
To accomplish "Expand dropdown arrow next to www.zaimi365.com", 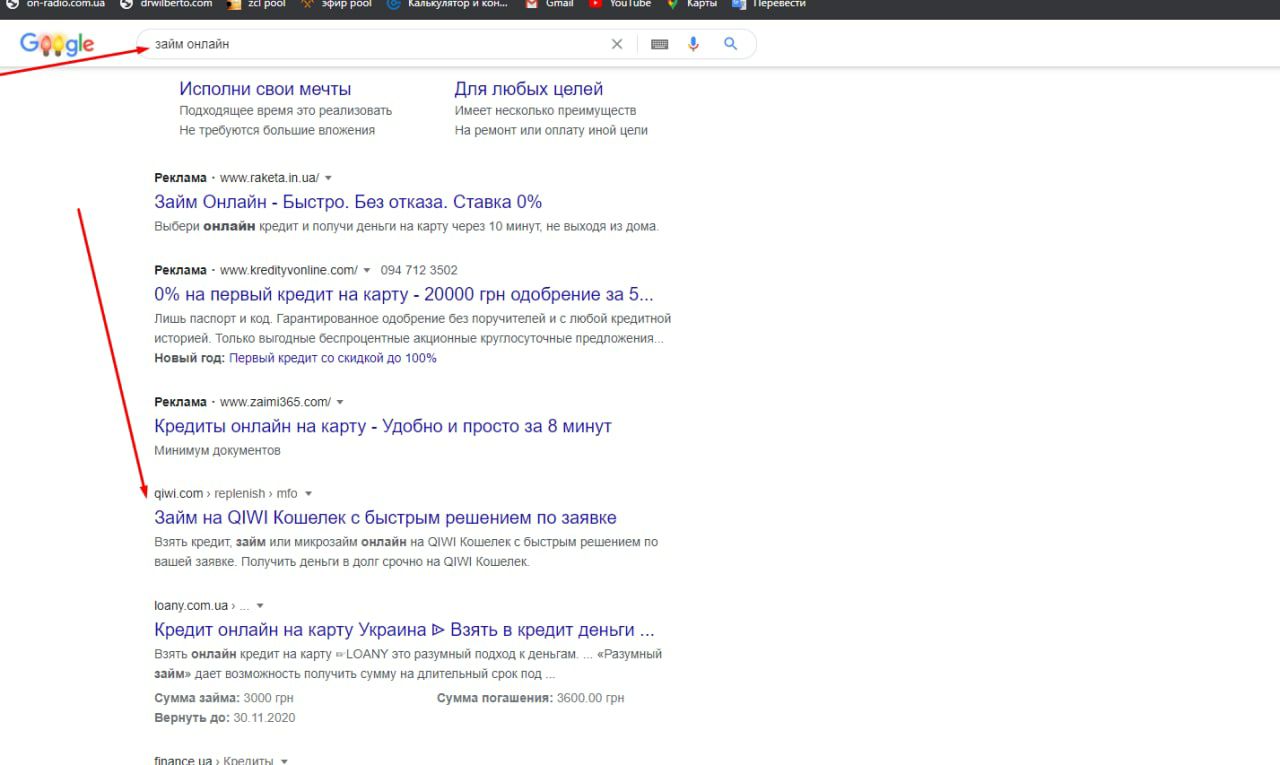I will click(x=340, y=403).
